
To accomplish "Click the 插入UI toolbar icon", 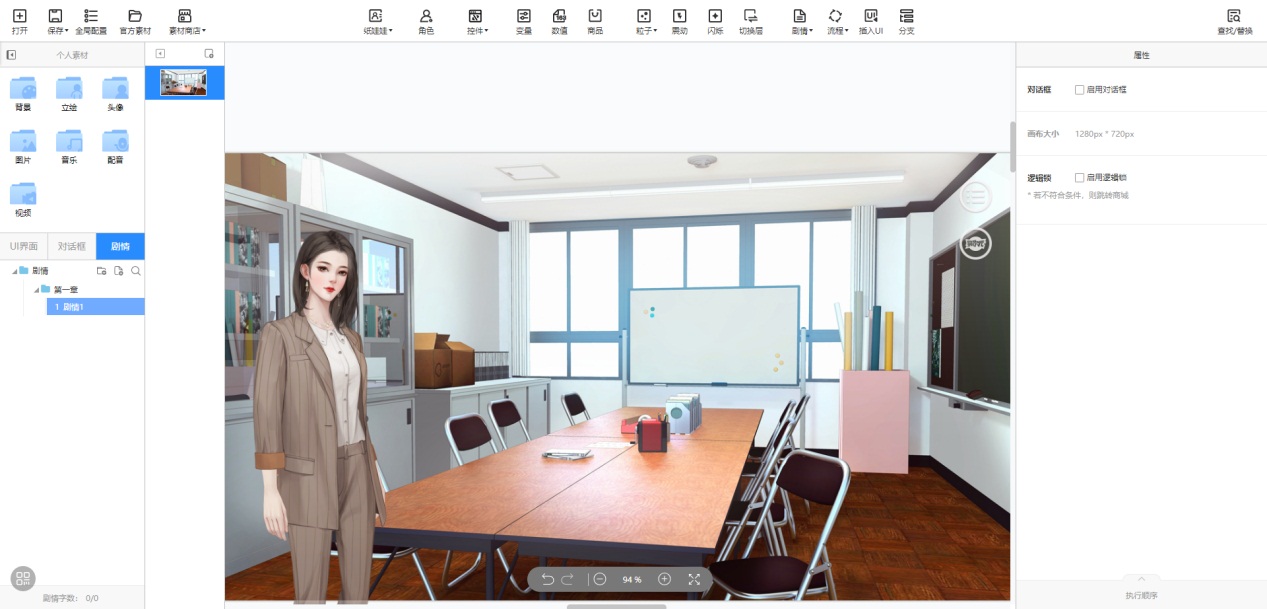I will point(870,21).
